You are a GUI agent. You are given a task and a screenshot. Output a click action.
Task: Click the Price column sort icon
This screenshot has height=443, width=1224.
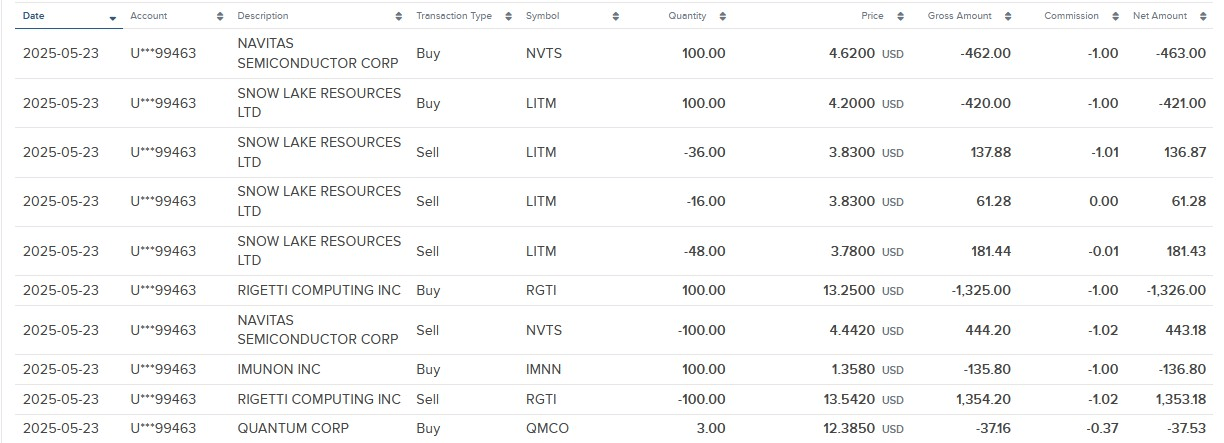[901, 16]
